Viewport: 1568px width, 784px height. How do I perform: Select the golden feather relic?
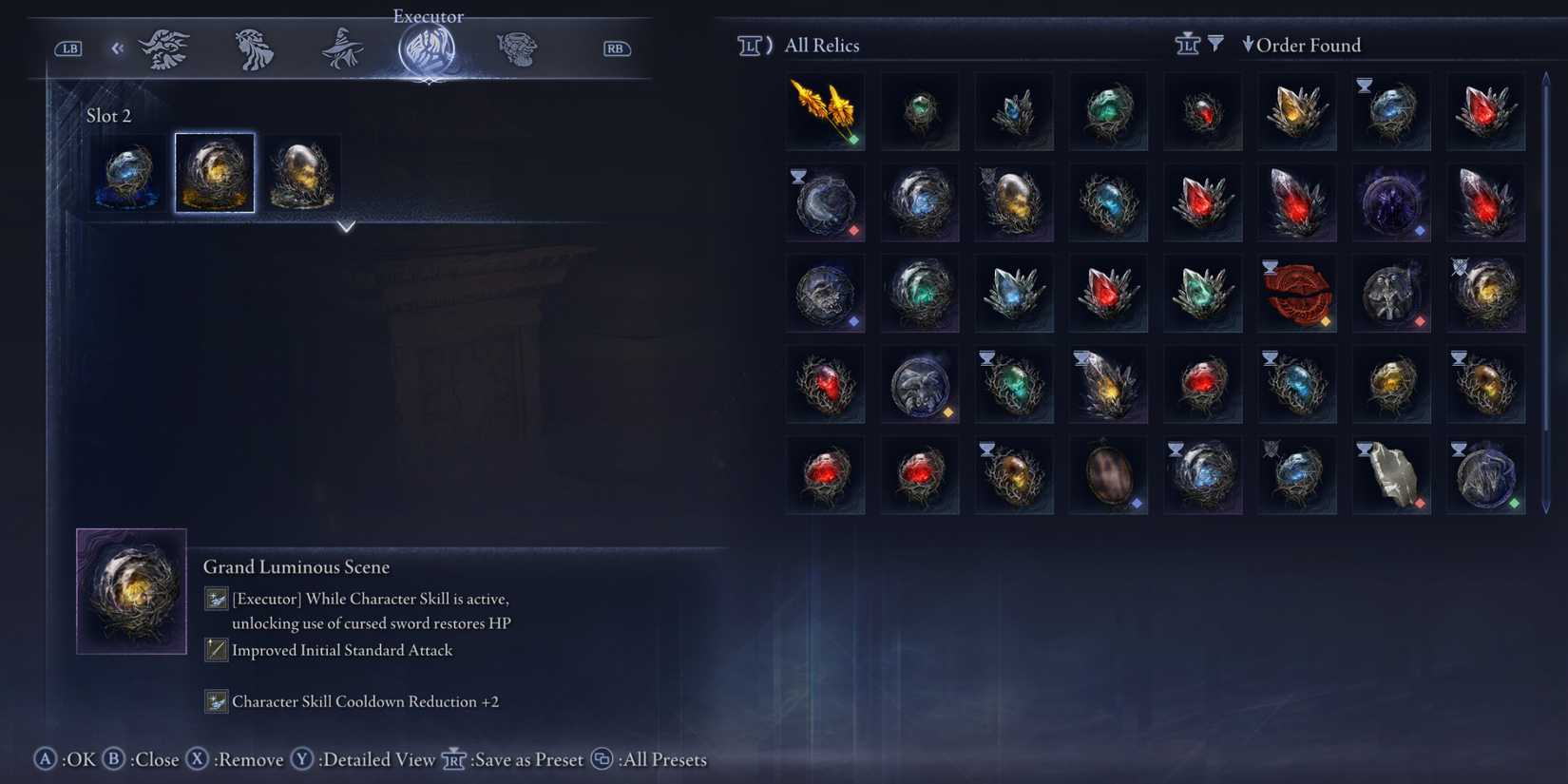[x=825, y=111]
